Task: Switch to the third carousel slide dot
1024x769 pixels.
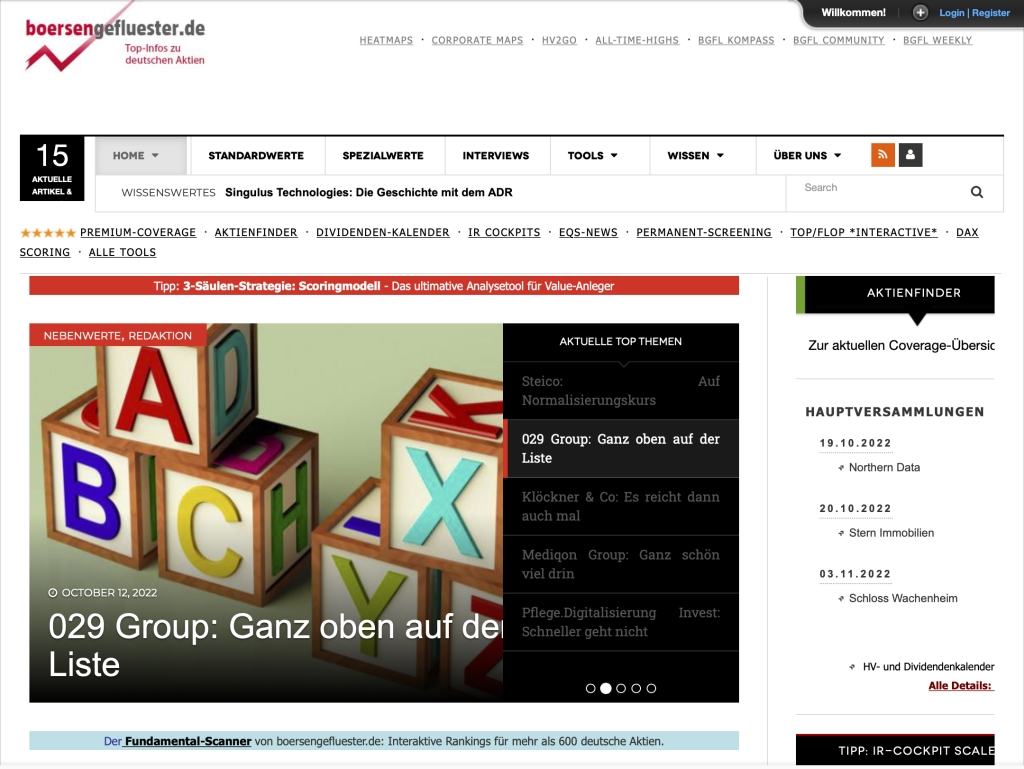Action: point(621,688)
